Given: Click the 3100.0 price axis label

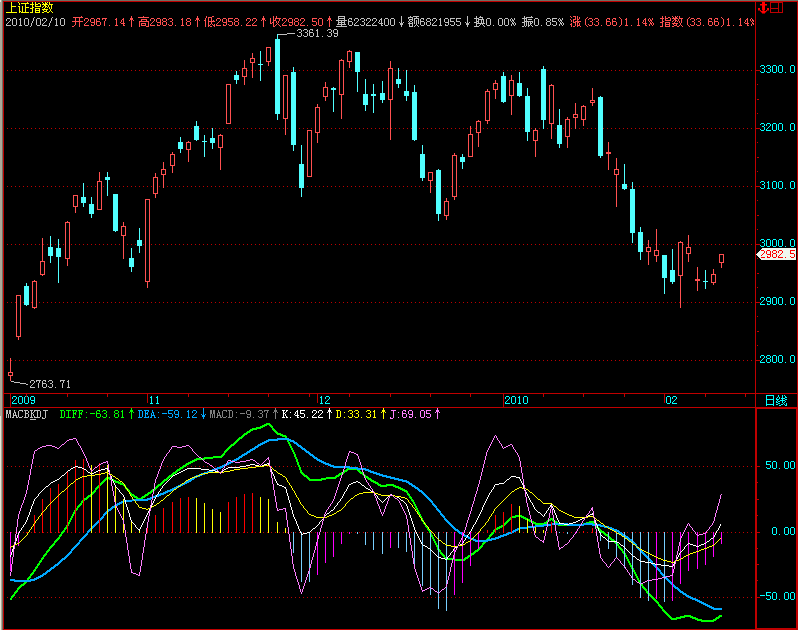Looking at the screenshot, I should click(777, 185).
